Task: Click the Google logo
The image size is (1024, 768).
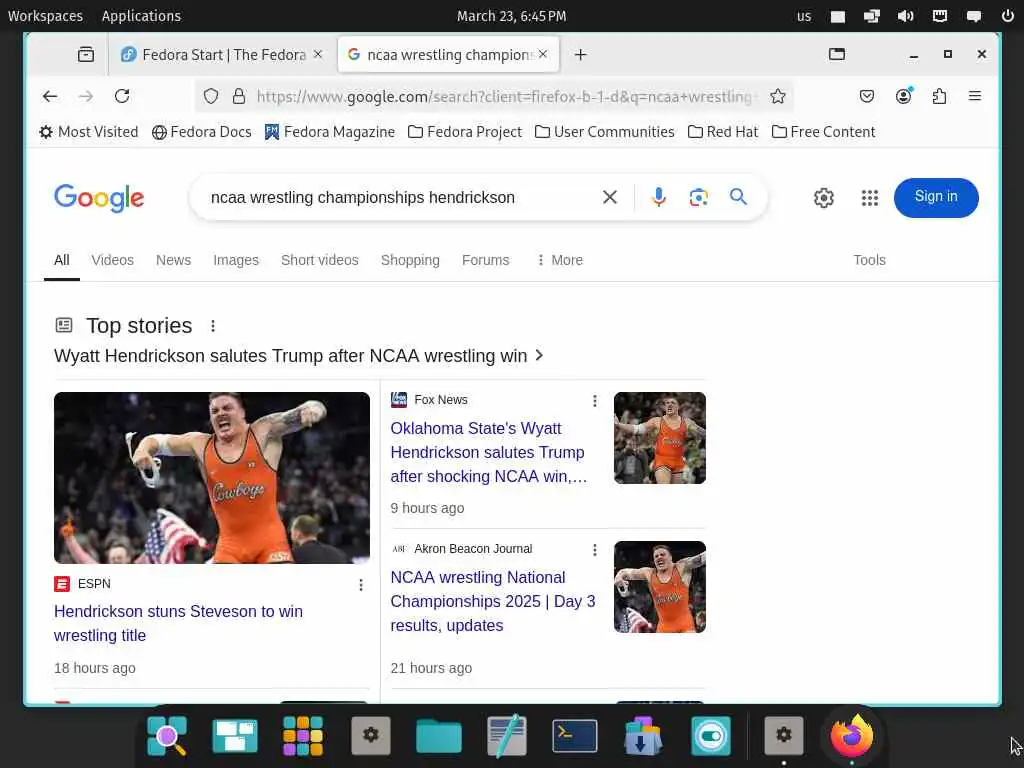Action: [x=99, y=198]
